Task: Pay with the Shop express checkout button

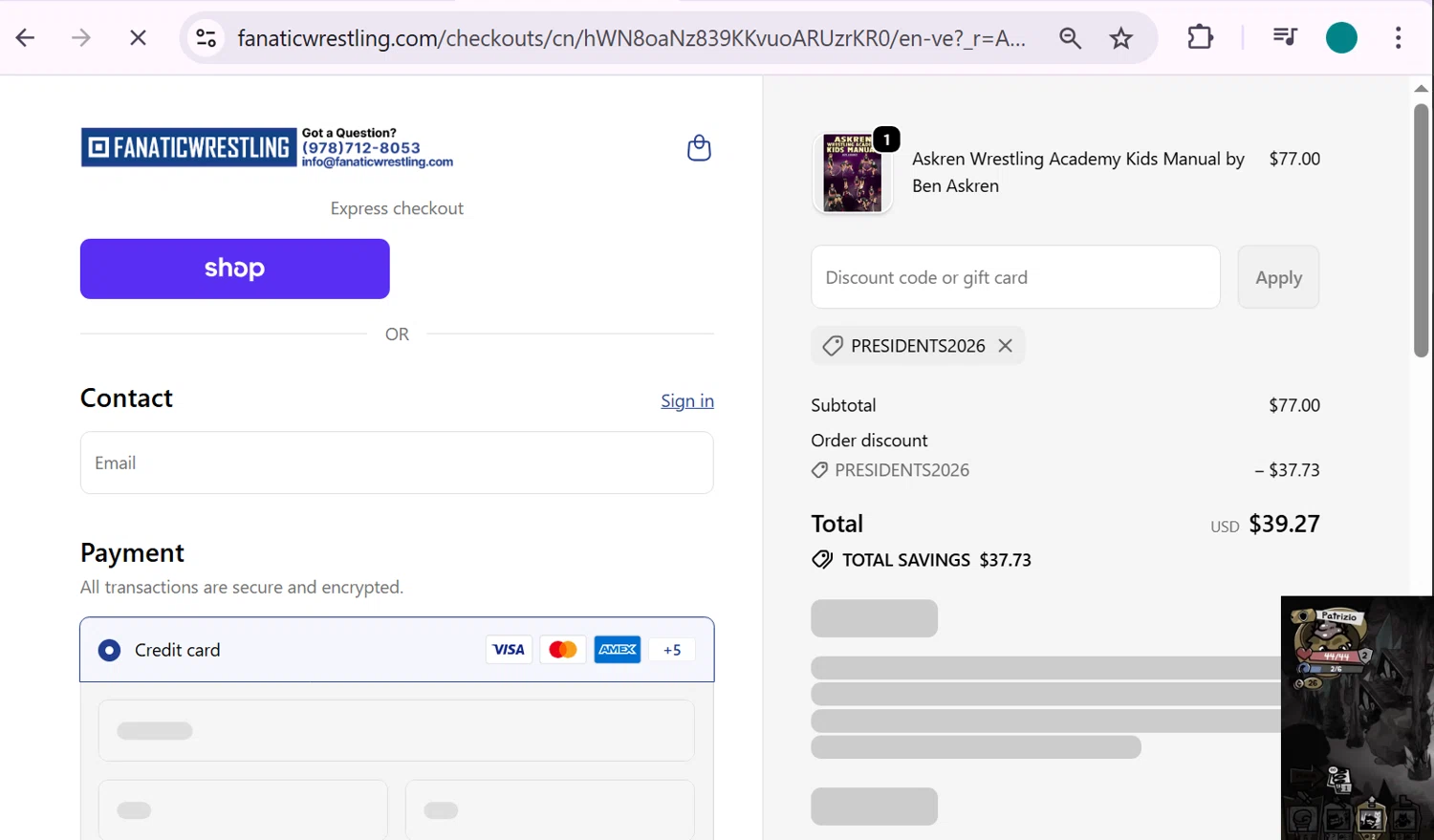Action: [x=235, y=269]
